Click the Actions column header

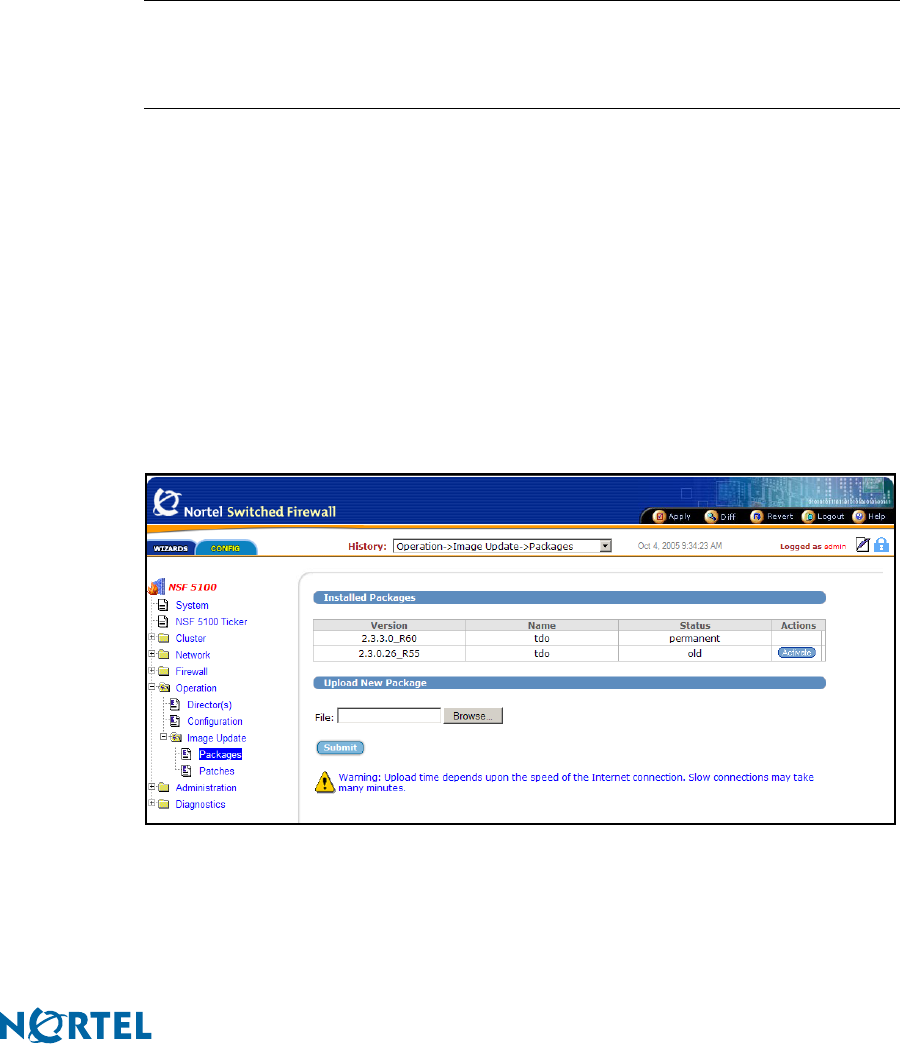pos(798,625)
